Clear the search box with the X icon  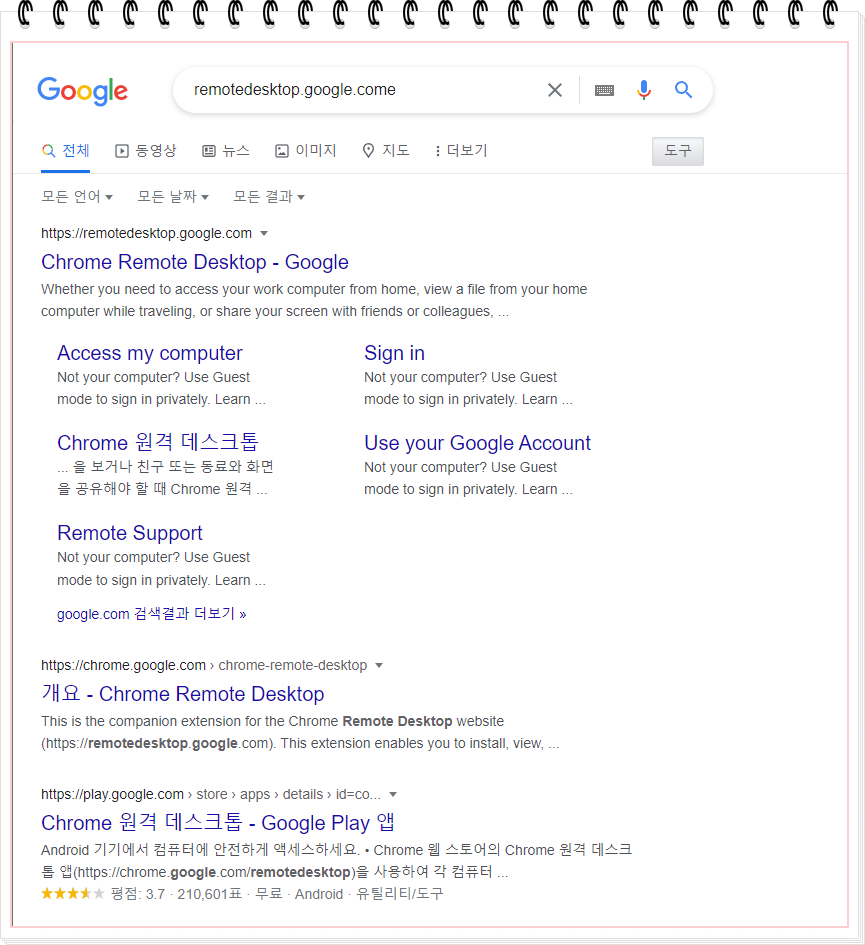pos(555,90)
